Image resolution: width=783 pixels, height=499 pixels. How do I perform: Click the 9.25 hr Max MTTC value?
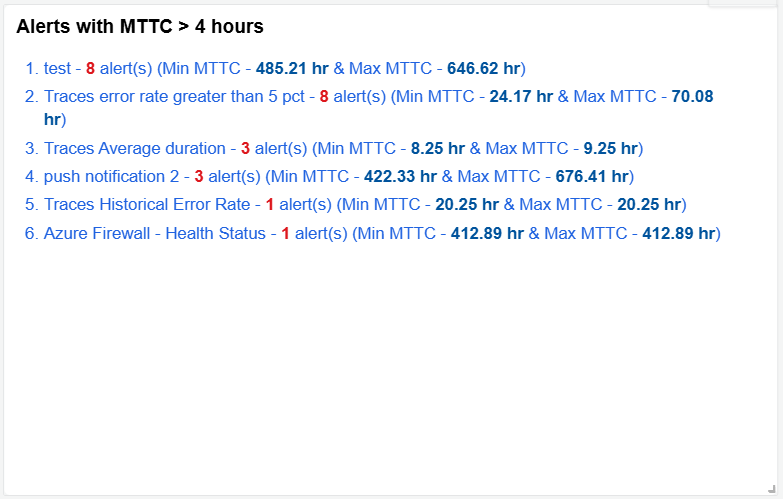coord(610,149)
